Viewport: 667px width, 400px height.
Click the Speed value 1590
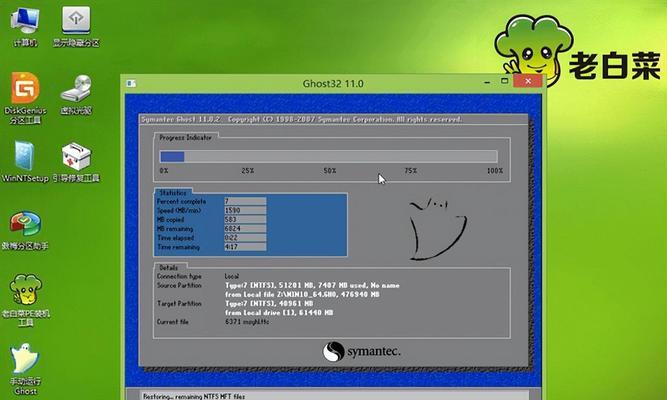point(245,210)
